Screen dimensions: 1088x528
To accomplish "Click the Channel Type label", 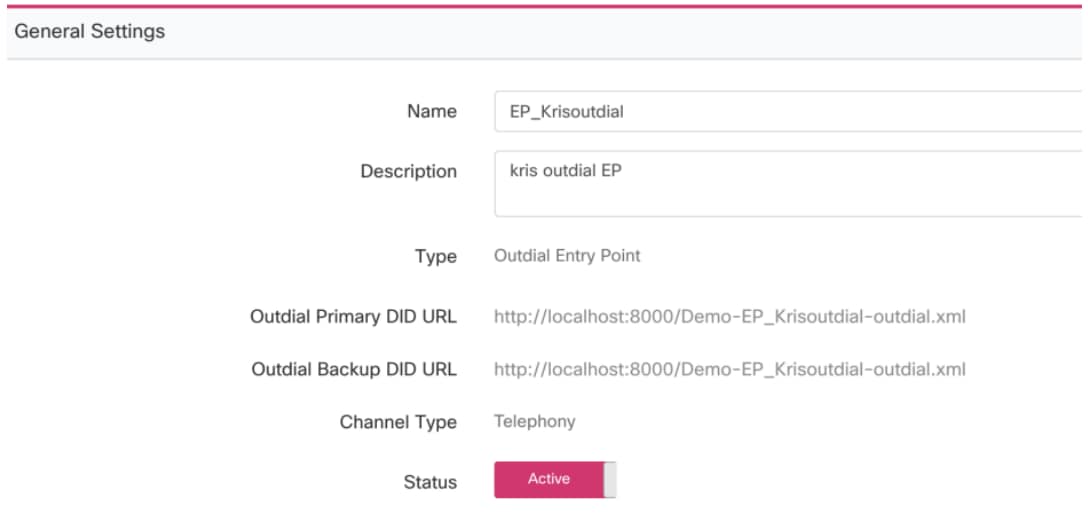I will click(398, 422).
